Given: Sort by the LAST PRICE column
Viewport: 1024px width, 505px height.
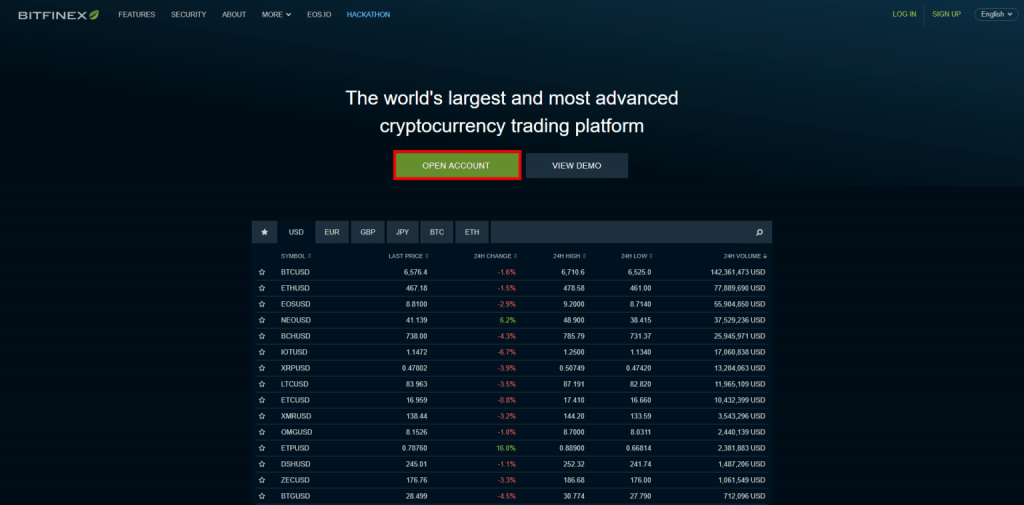Looking at the screenshot, I should pyautogui.click(x=408, y=256).
